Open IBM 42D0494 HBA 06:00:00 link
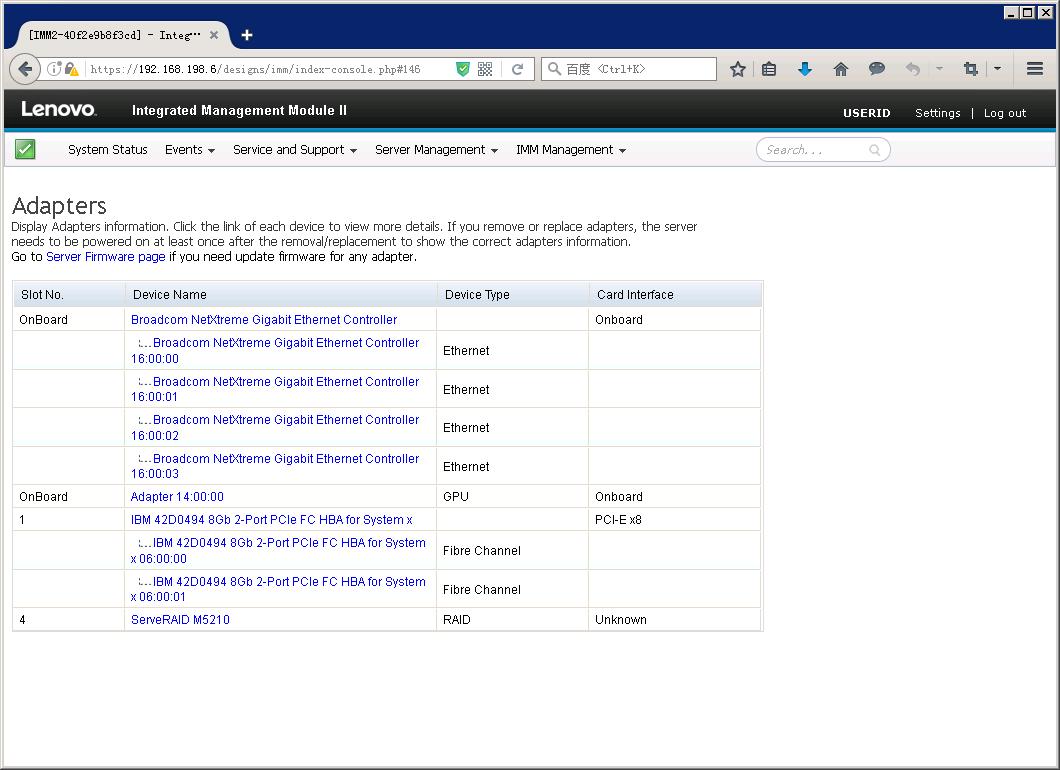 278,551
